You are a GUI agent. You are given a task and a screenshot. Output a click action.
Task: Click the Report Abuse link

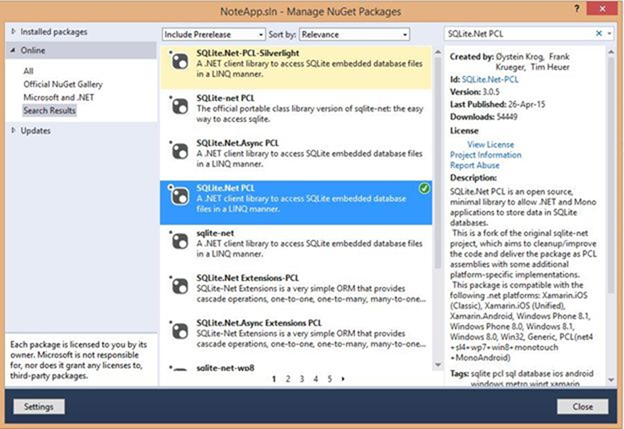pos(474,165)
